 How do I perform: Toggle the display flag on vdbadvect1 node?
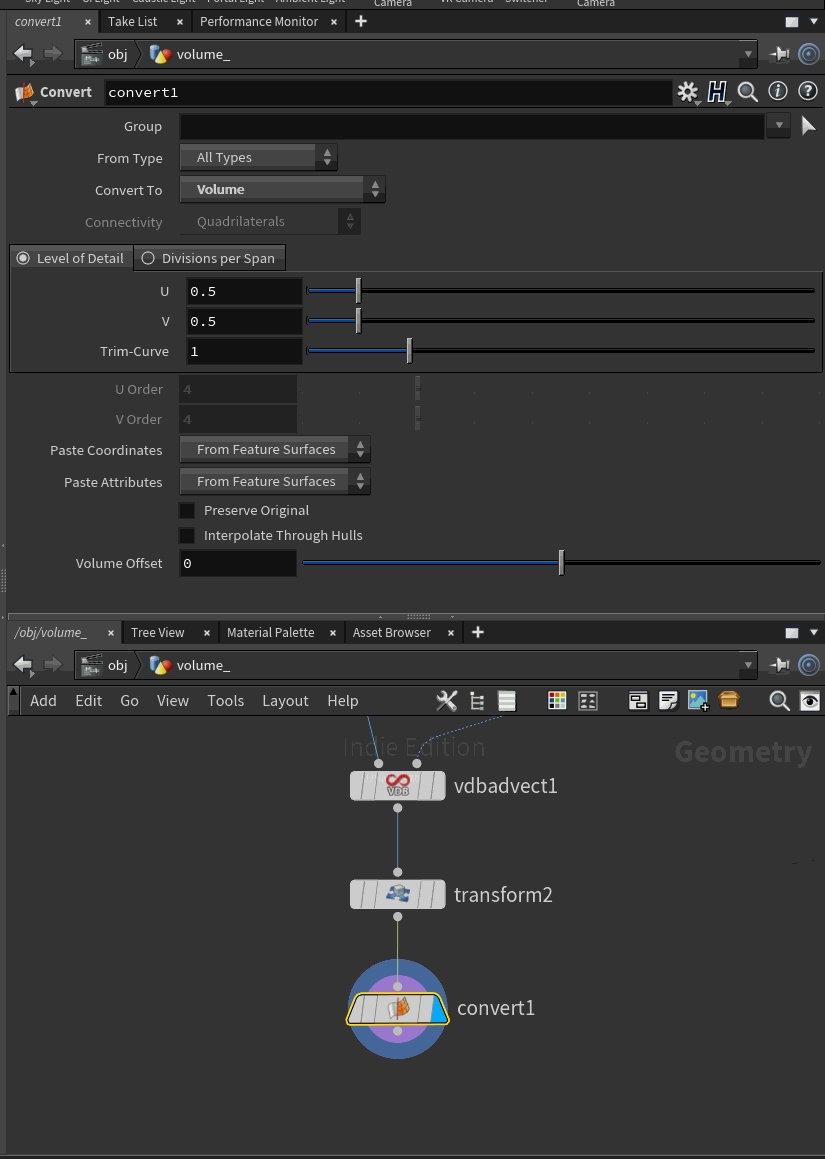pyautogui.click(x=438, y=786)
